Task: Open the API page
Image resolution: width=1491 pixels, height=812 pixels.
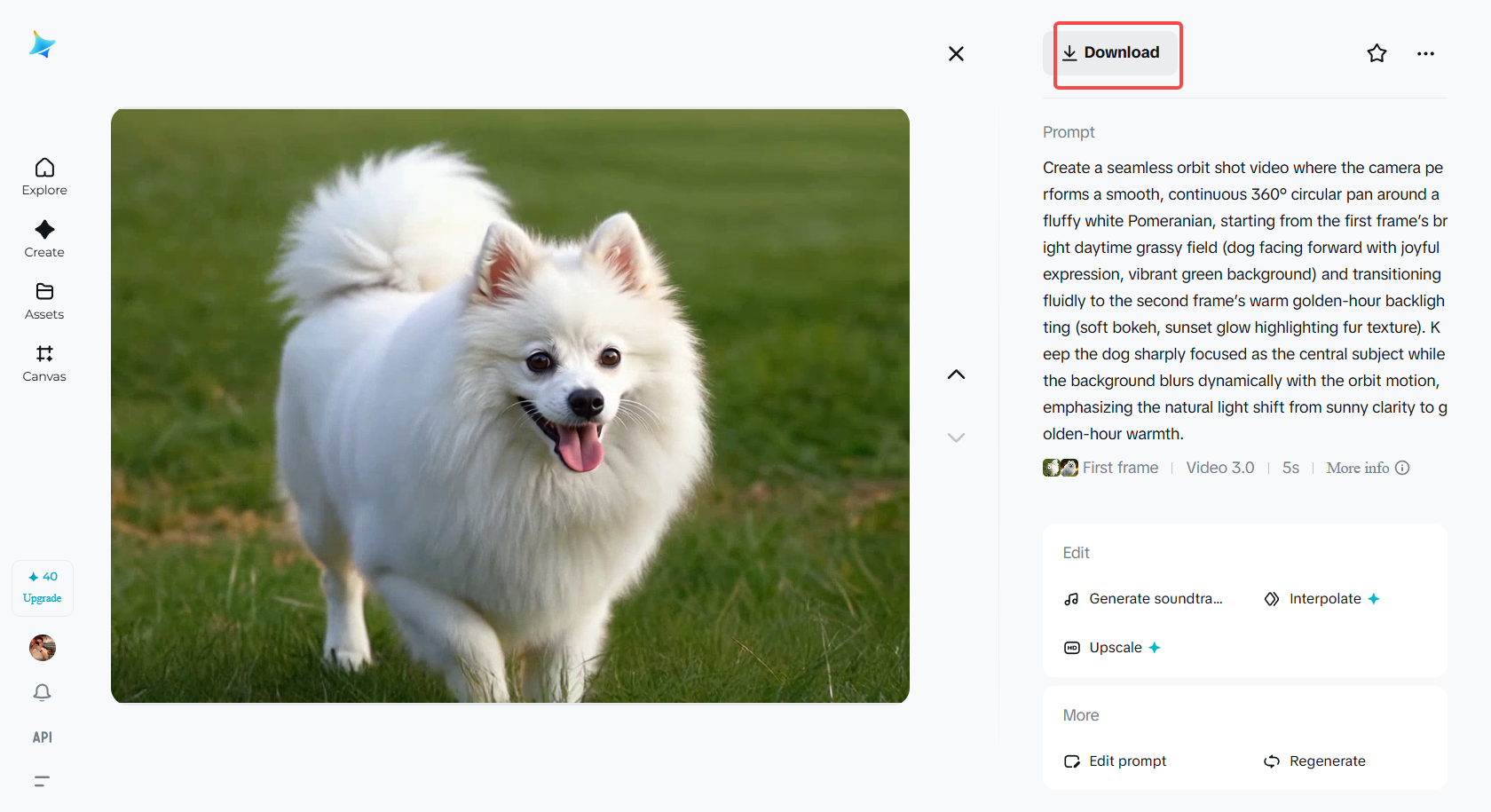Action: [x=43, y=737]
